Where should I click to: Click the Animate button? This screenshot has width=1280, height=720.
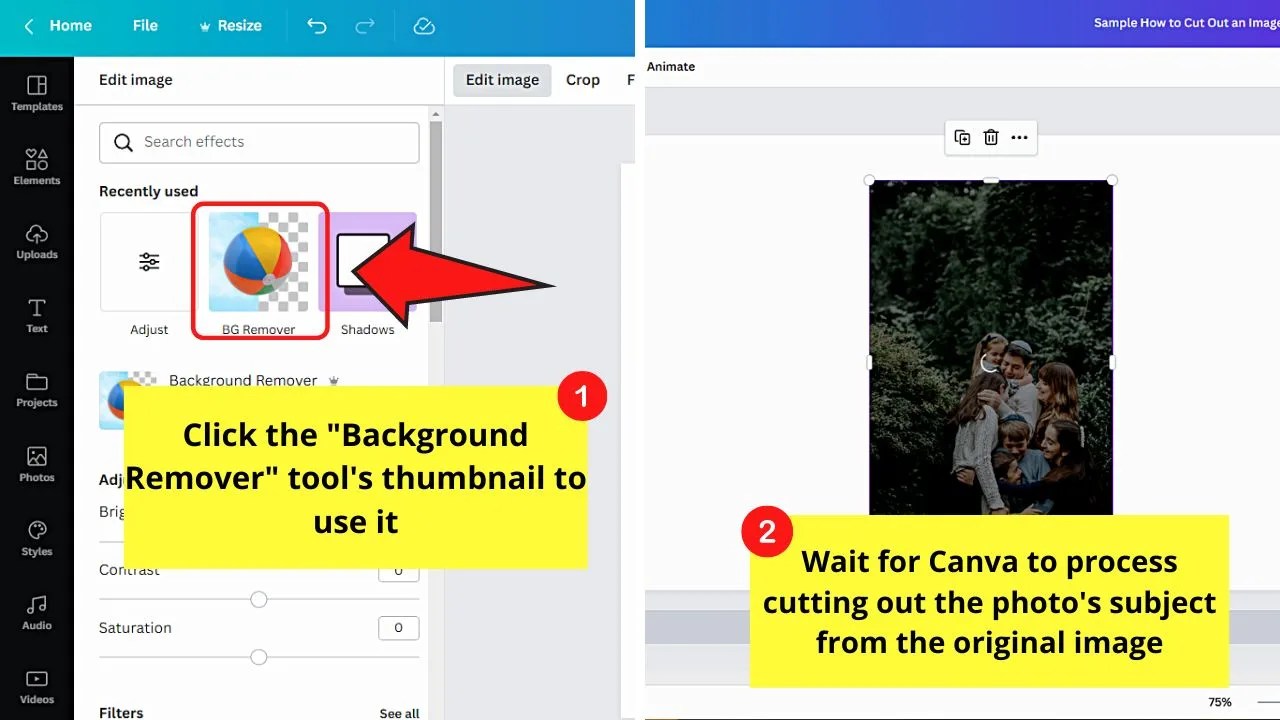[x=670, y=66]
